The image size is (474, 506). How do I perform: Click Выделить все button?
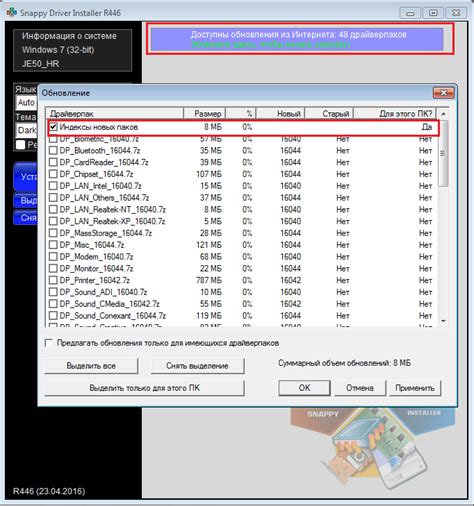pyautogui.click(x=91, y=366)
